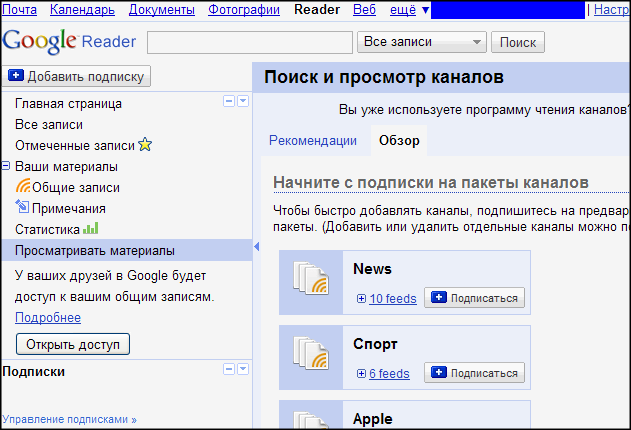Click the Добавить подписку button
Screen dimensions: 631x430
76,76
